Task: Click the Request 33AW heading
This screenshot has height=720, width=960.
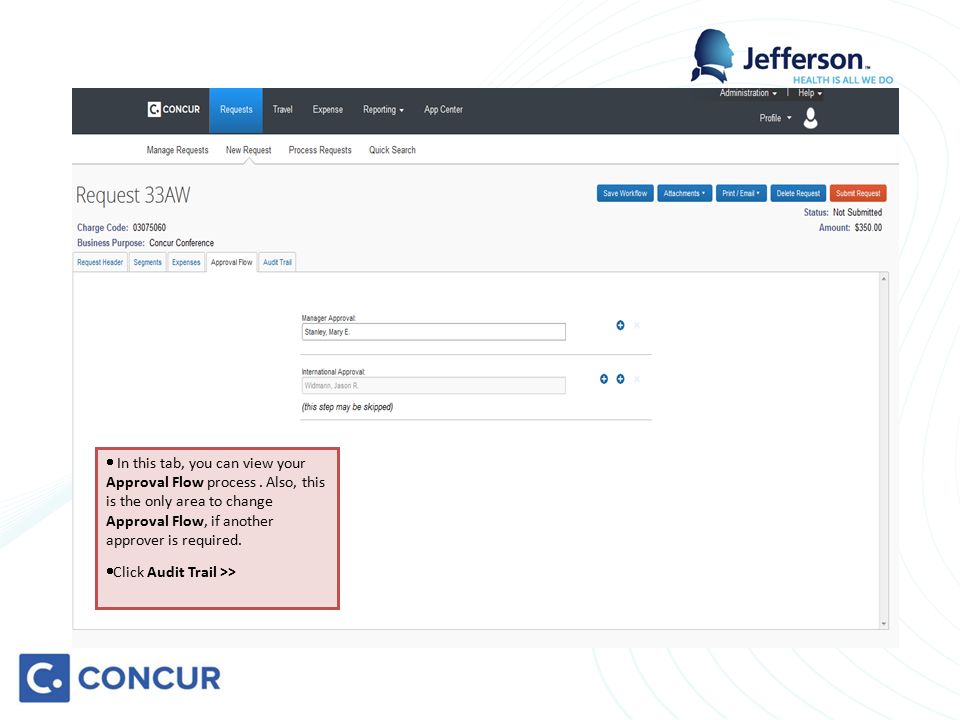Action: pos(133,195)
